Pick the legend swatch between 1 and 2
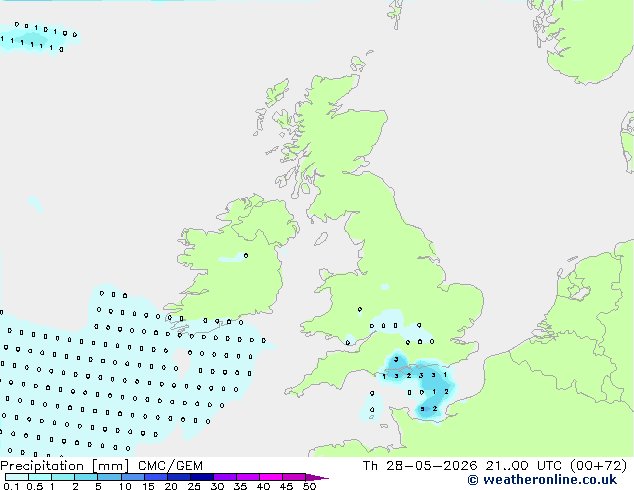Viewport: 634px width, 490px height. pyautogui.click(x=63, y=477)
